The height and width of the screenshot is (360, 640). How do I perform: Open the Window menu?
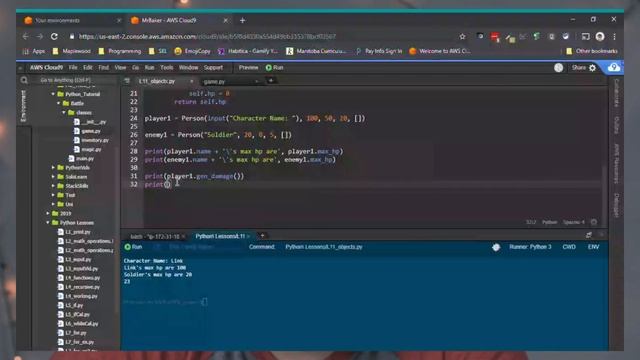[x=188, y=68]
